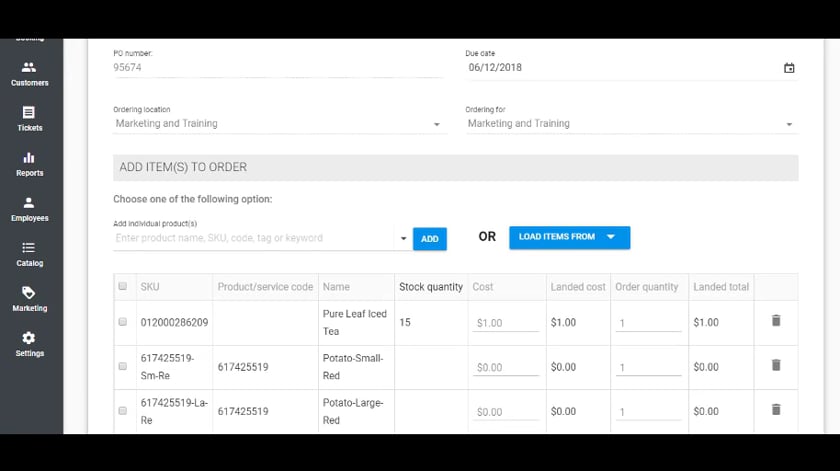840x471 pixels.
Task: Delete the Potato-Small-Red row
Action: [x=776, y=365]
